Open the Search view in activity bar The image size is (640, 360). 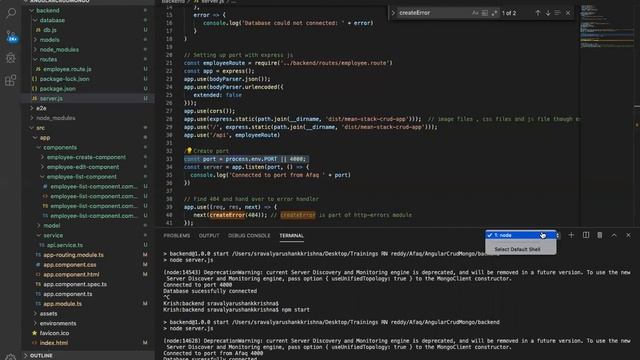[11, 13]
